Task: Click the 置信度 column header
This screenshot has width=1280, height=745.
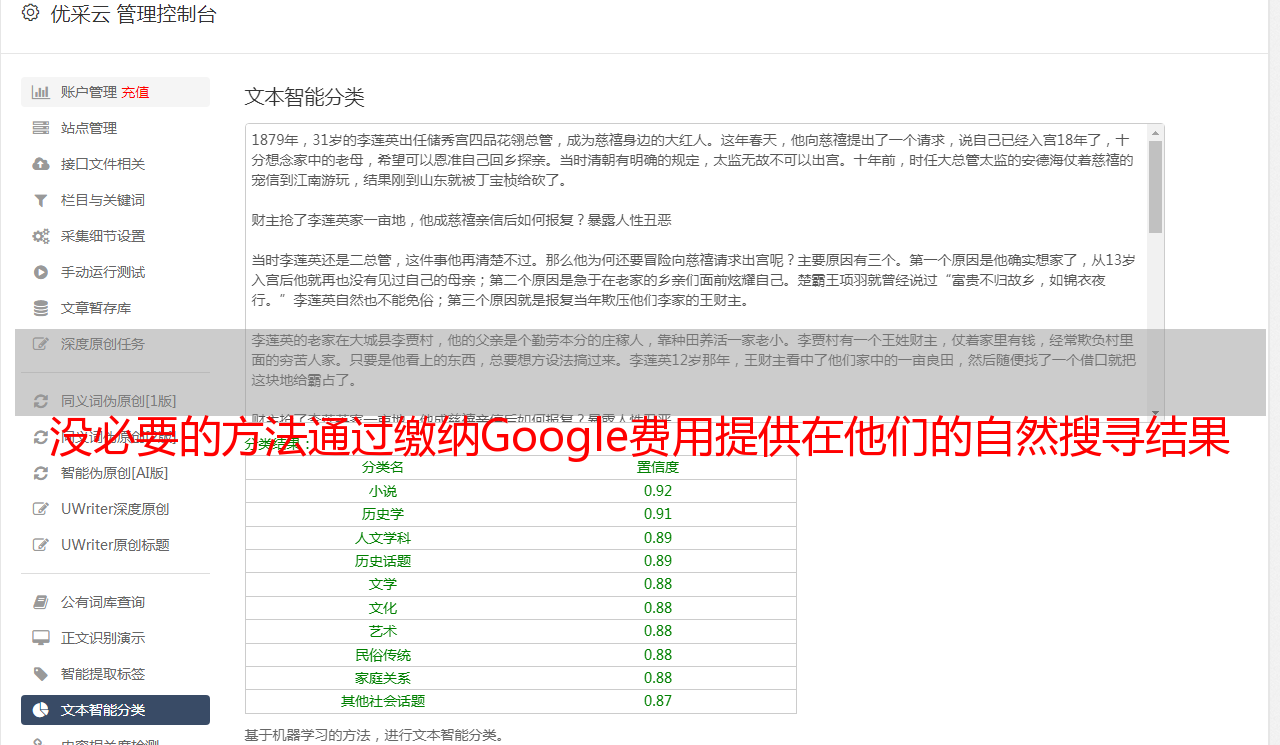Action: (x=658, y=467)
